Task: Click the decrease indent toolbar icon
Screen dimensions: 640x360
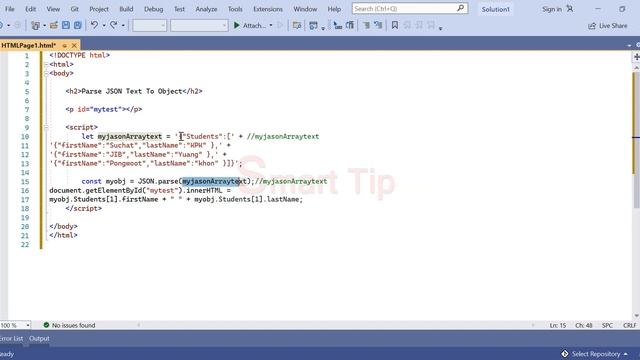Action: point(338,26)
